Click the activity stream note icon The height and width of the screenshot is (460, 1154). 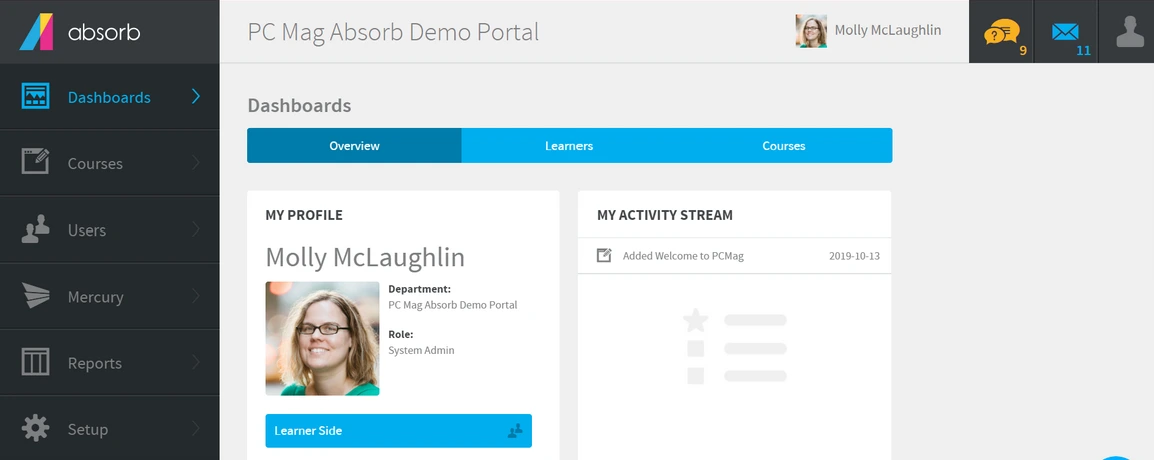(x=604, y=255)
